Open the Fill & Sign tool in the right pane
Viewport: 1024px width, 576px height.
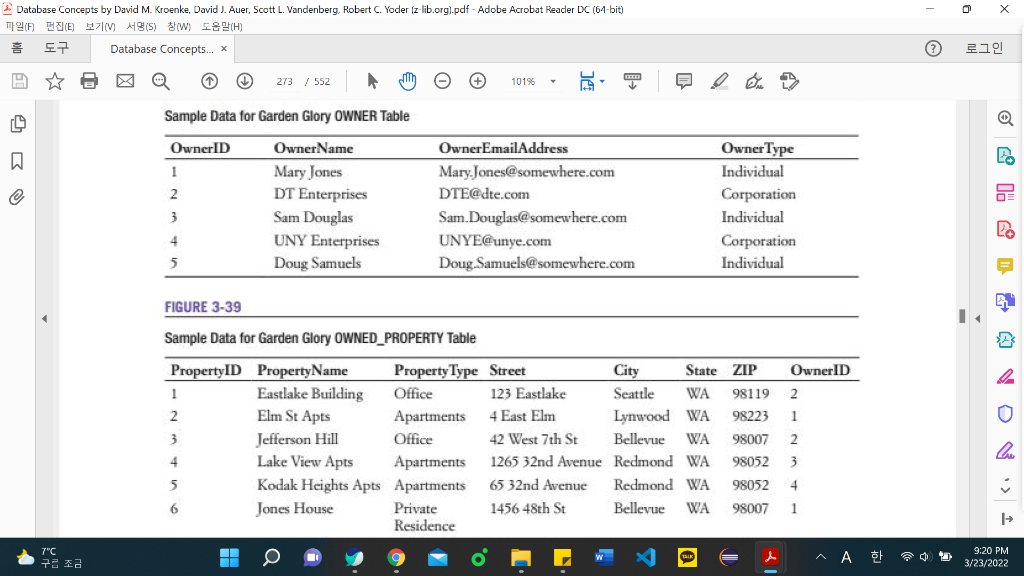pyautogui.click(x=1005, y=451)
